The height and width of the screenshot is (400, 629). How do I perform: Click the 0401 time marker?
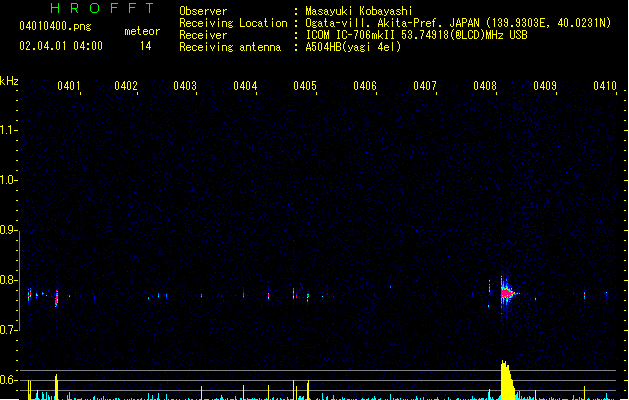pos(69,86)
